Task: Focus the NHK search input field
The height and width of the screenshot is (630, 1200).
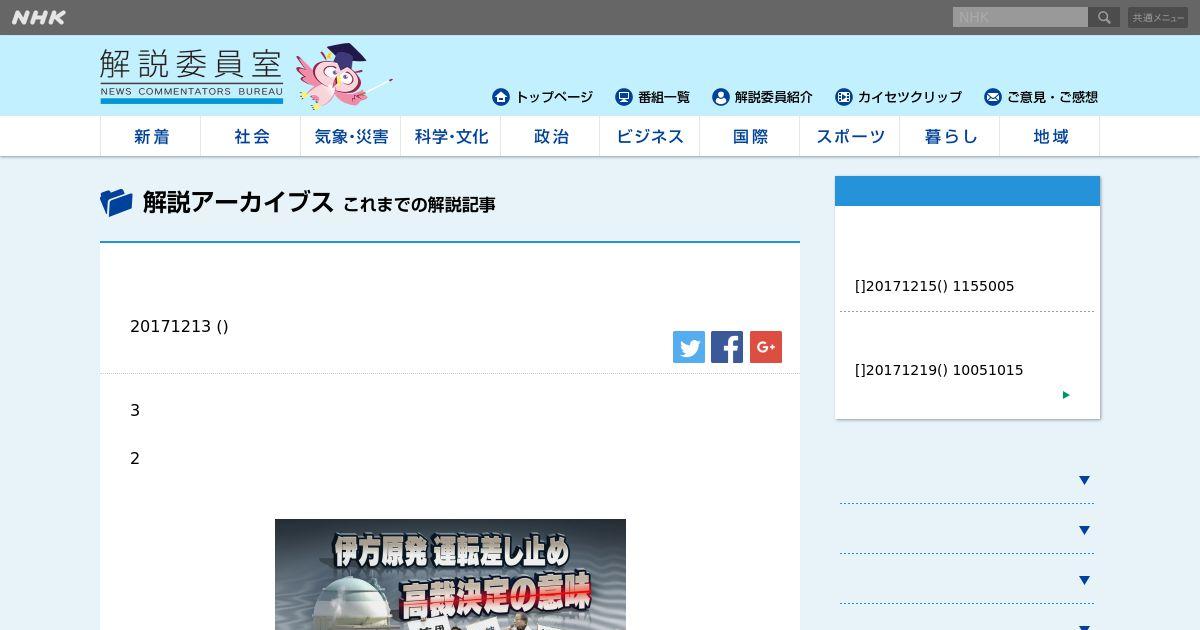Action: 1020,17
